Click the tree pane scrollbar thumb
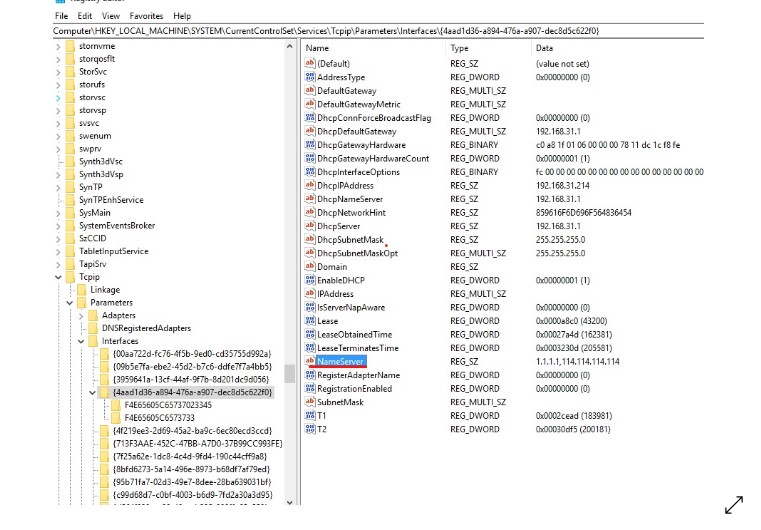The height and width of the screenshot is (530, 761). point(290,374)
